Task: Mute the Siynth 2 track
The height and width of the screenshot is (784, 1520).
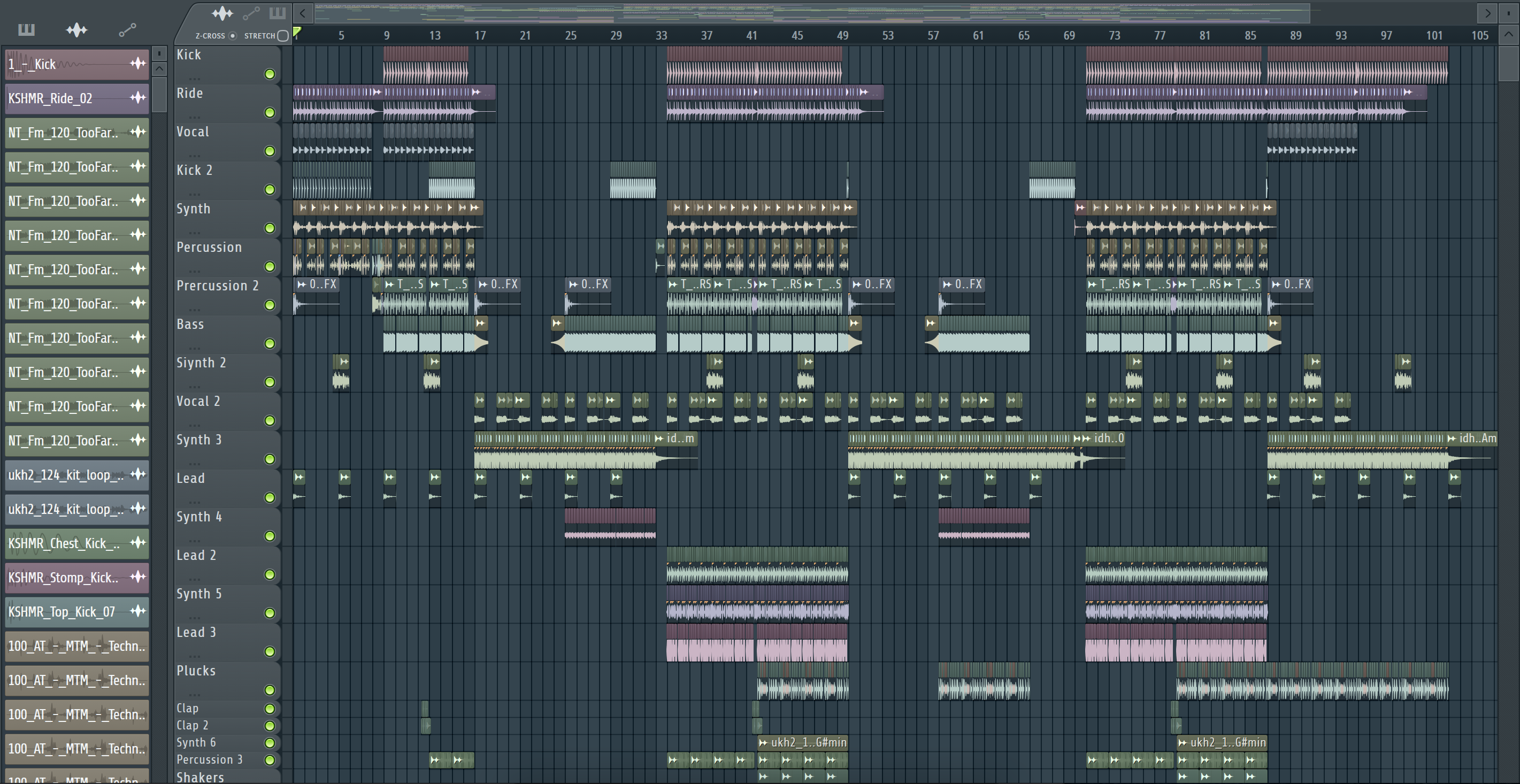Action: click(x=270, y=382)
